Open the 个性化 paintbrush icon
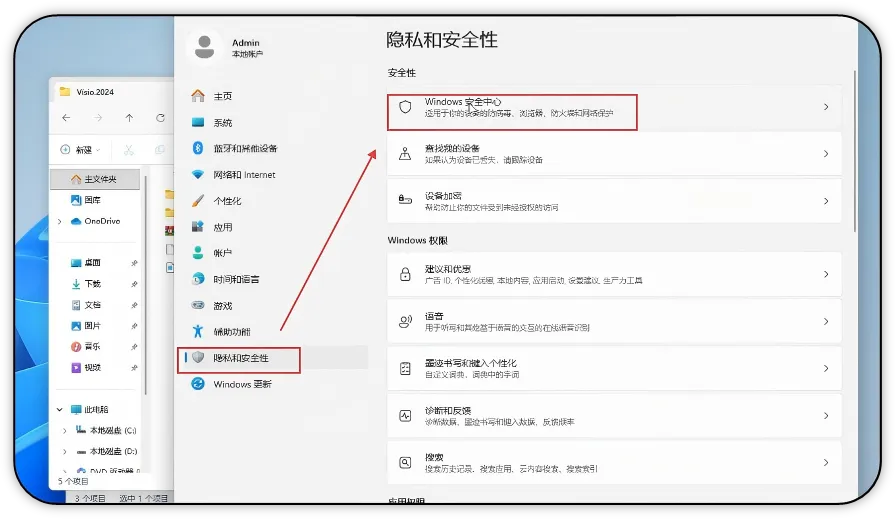Screen dimensions: 895x519 (198, 200)
